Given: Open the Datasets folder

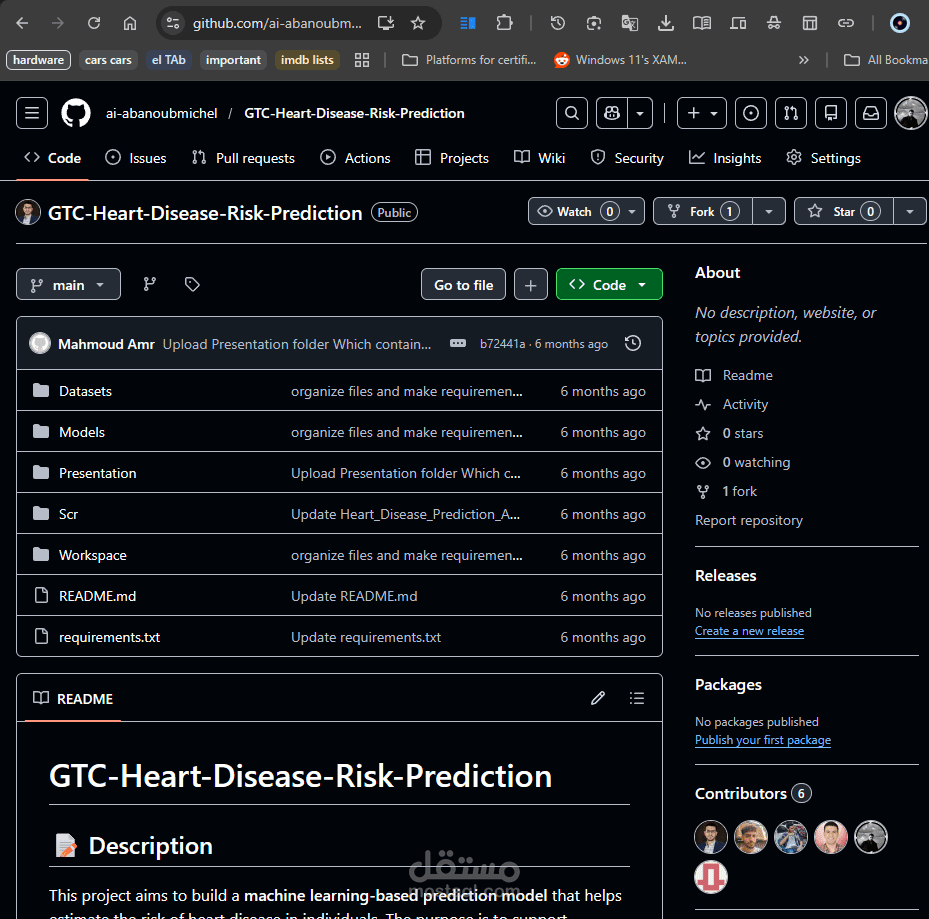Looking at the screenshot, I should click(85, 391).
